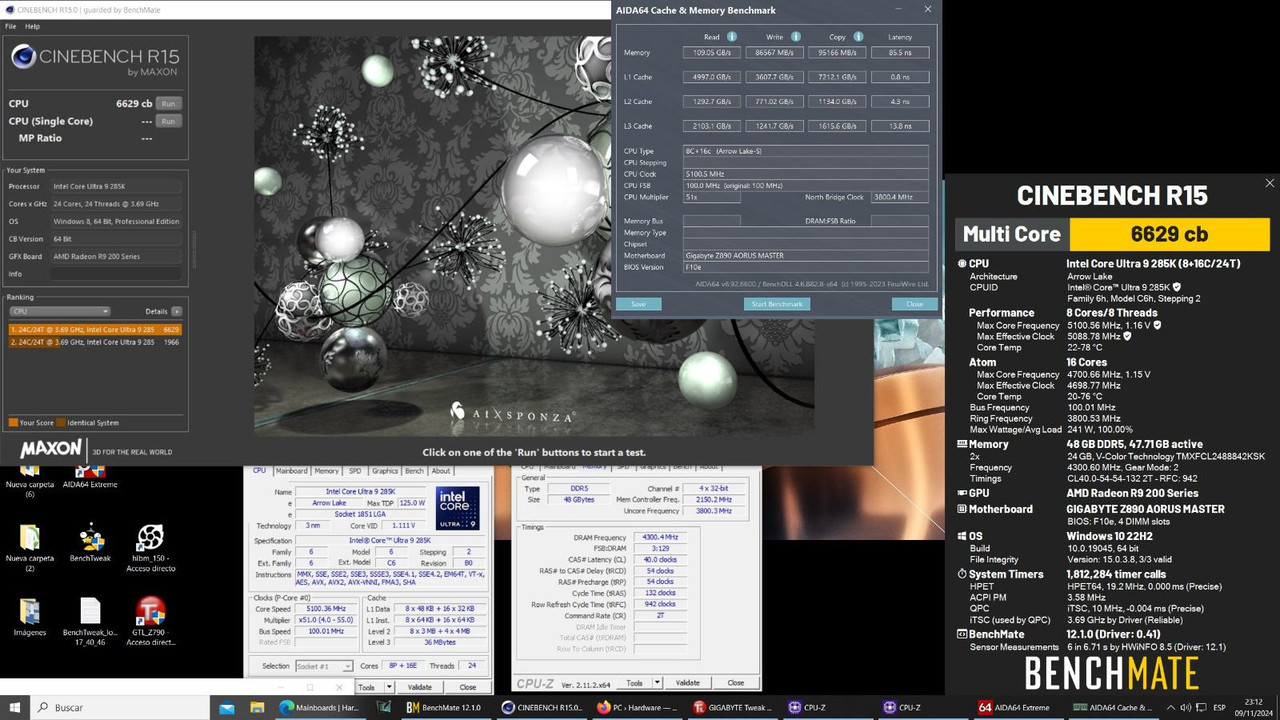The image size is (1280, 720).
Task: Click the AIDA64 Save button
Action: (638, 304)
